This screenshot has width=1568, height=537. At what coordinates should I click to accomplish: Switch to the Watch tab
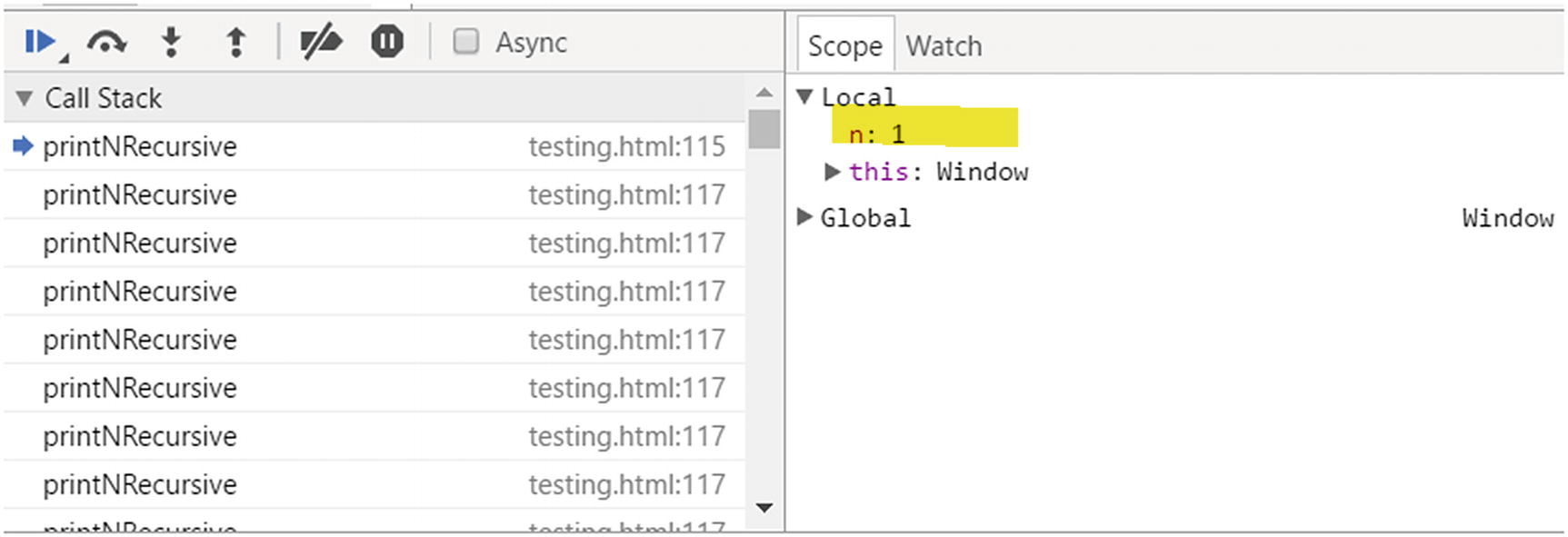click(944, 46)
